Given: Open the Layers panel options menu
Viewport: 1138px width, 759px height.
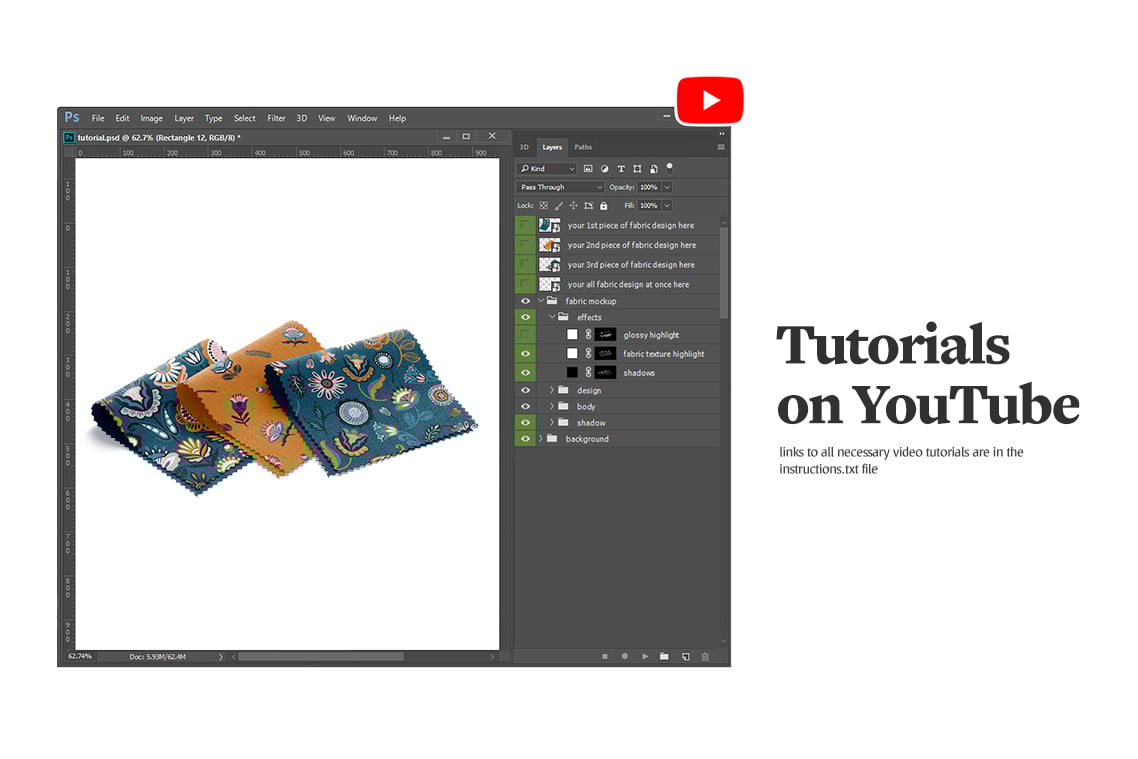Looking at the screenshot, I should pos(721,147).
